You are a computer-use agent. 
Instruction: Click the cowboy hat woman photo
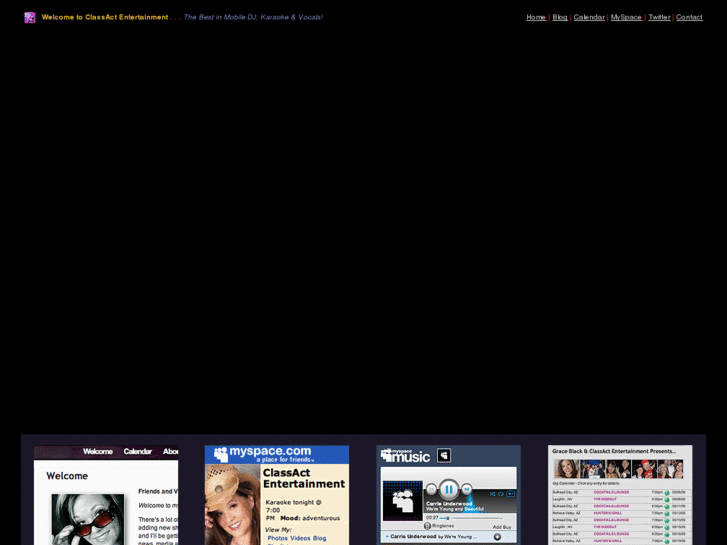tap(232, 505)
